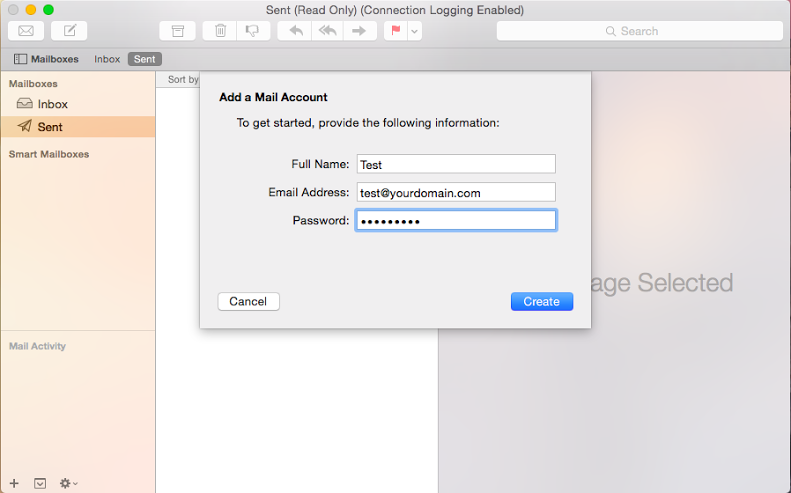The width and height of the screenshot is (791, 493).
Task: Click the Reply All double-arrow icon
Action: point(326,31)
